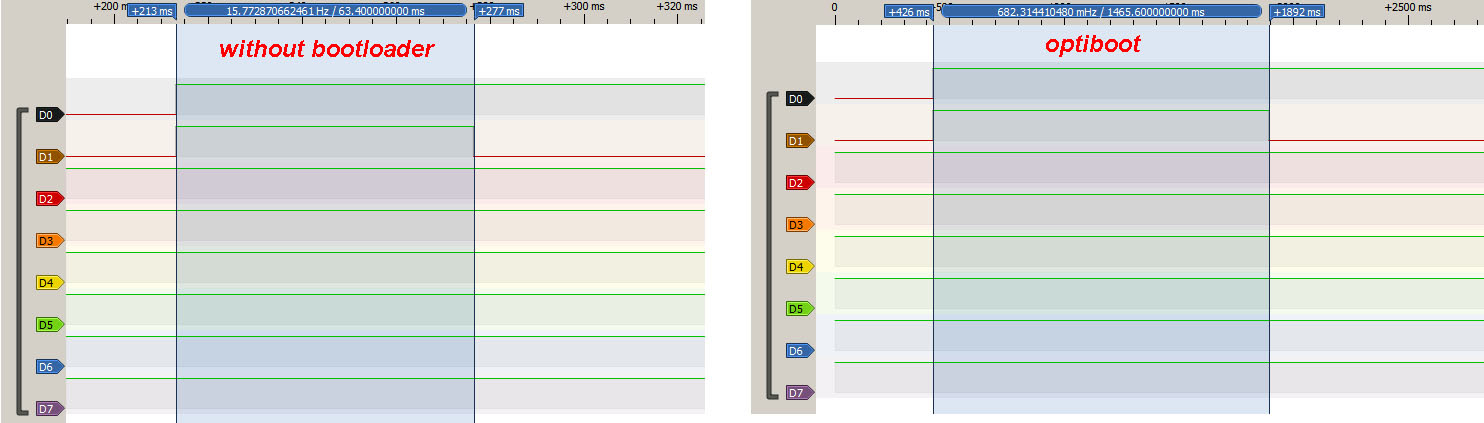Select the +1892 ms cursor marker
This screenshot has height=423, width=1484.
1297,12
